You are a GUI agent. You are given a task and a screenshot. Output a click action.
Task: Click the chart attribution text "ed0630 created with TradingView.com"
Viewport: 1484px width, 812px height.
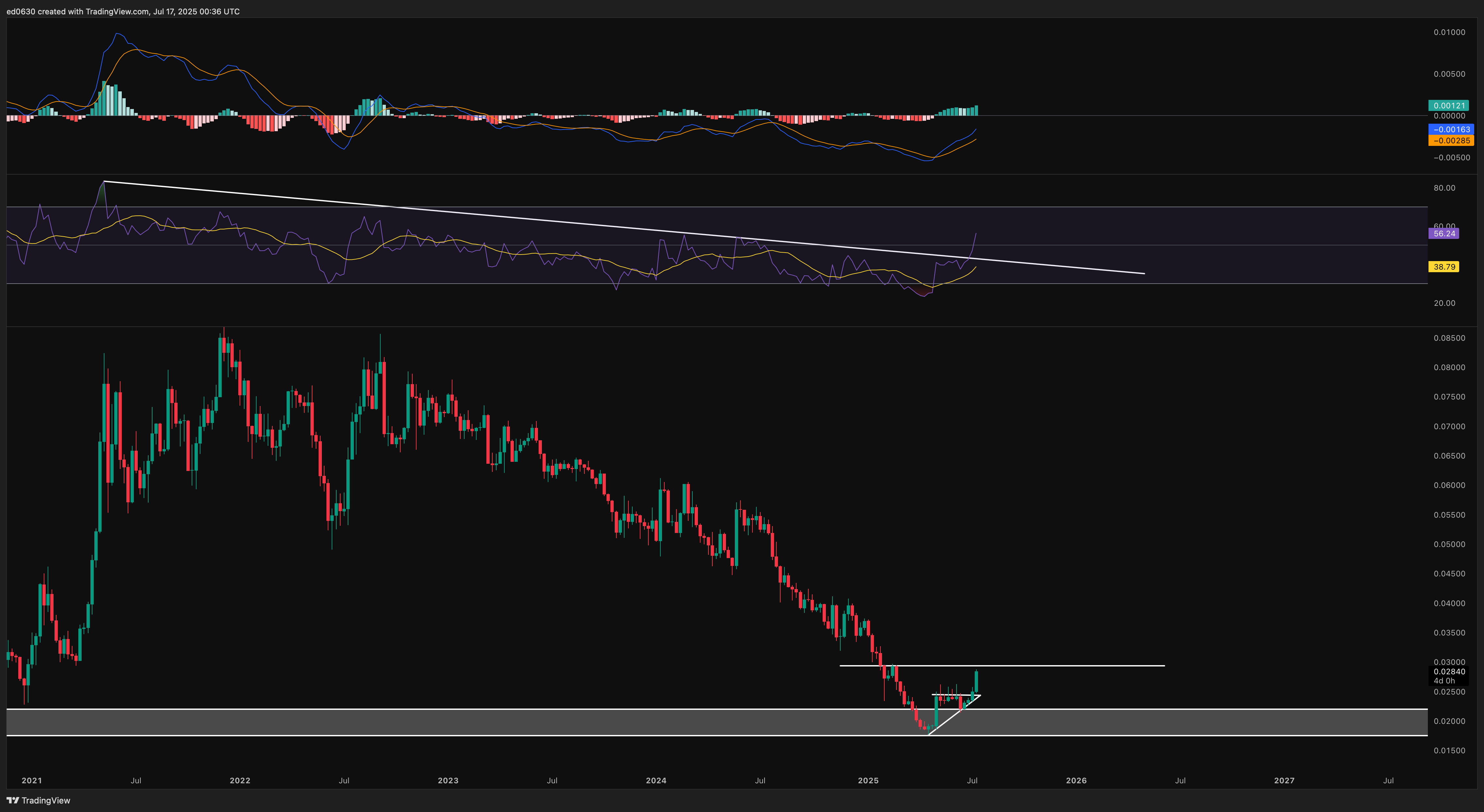(x=77, y=11)
